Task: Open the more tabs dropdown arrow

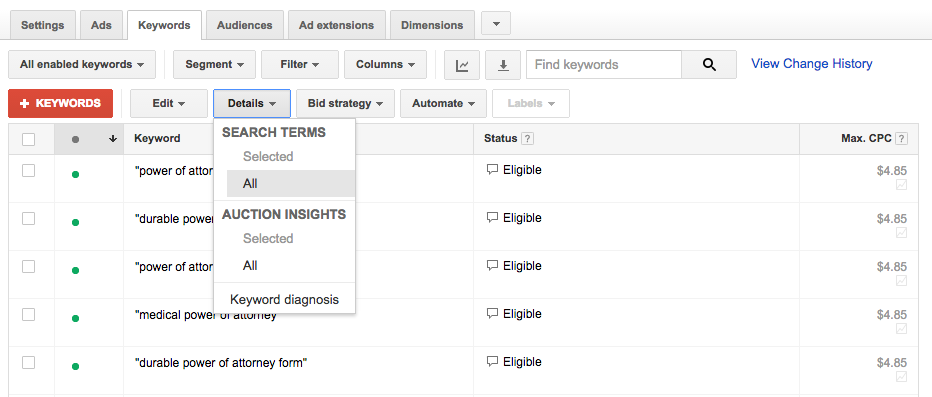Action: click(x=496, y=24)
